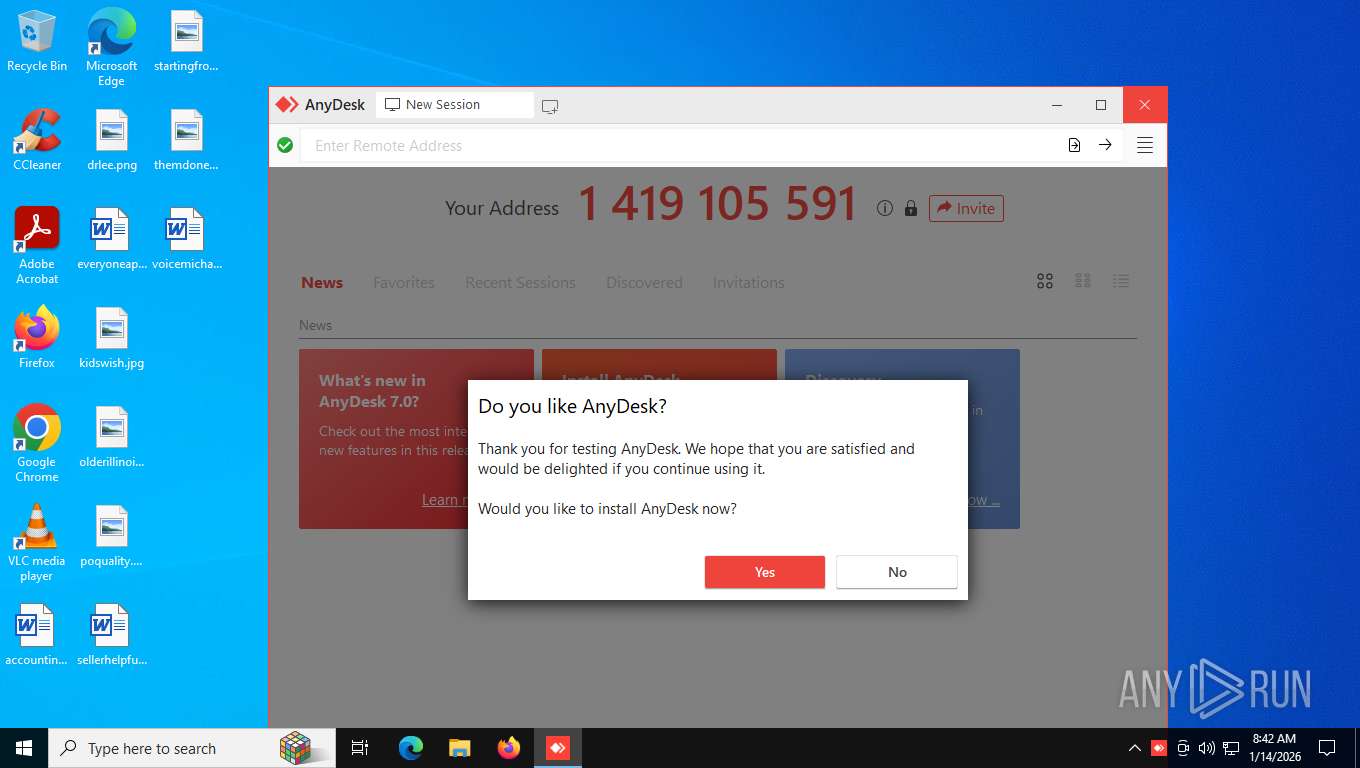Open Google Chrome desktop shortcut

point(37,444)
